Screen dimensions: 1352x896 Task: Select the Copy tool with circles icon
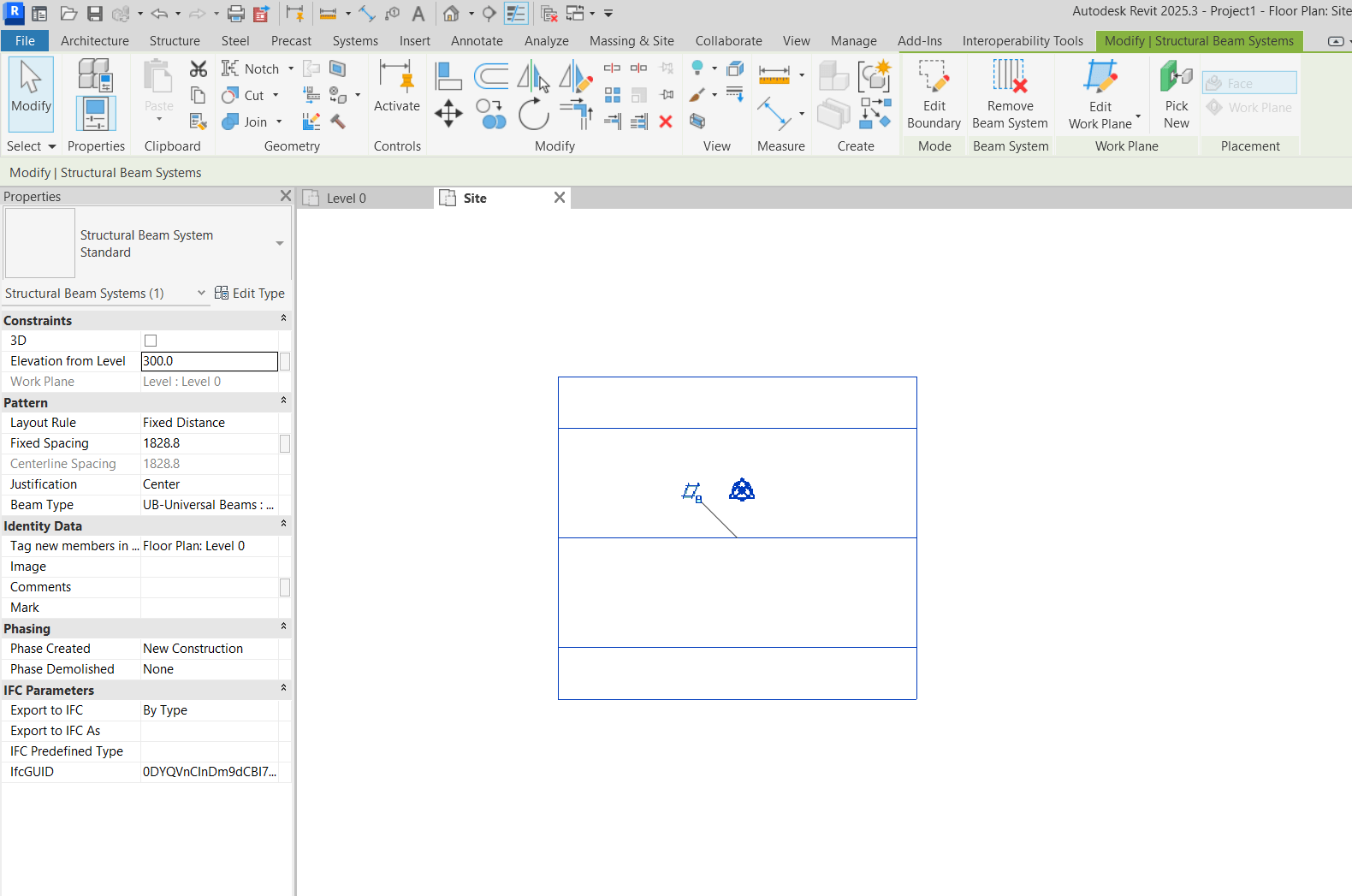(x=491, y=113)
